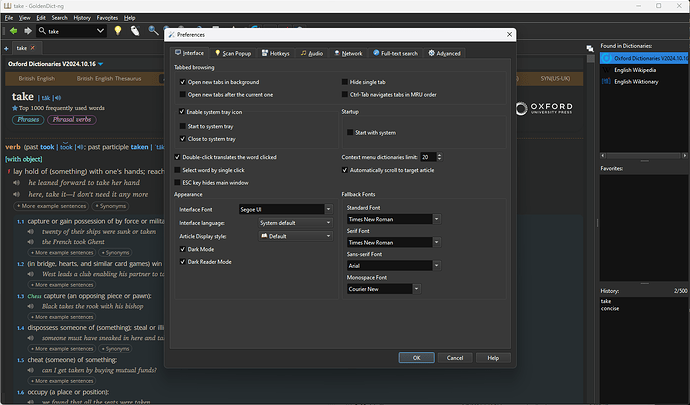Image resolution: width=690 pixels, height=405 pixels.
Task: Toggle 'Open new tabs in background' checkbox
Action: coord(182,82)
